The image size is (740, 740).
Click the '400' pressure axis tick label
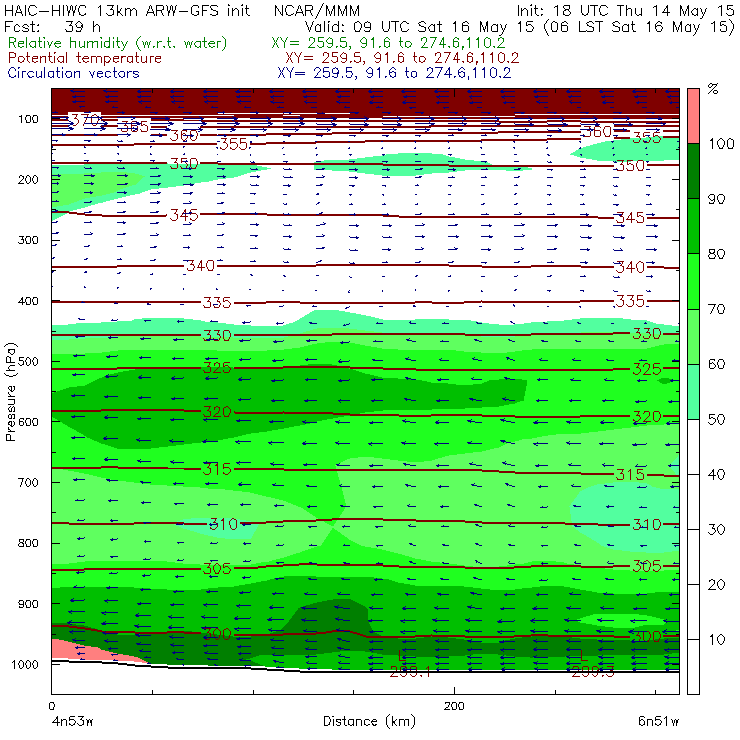[28, 301]
